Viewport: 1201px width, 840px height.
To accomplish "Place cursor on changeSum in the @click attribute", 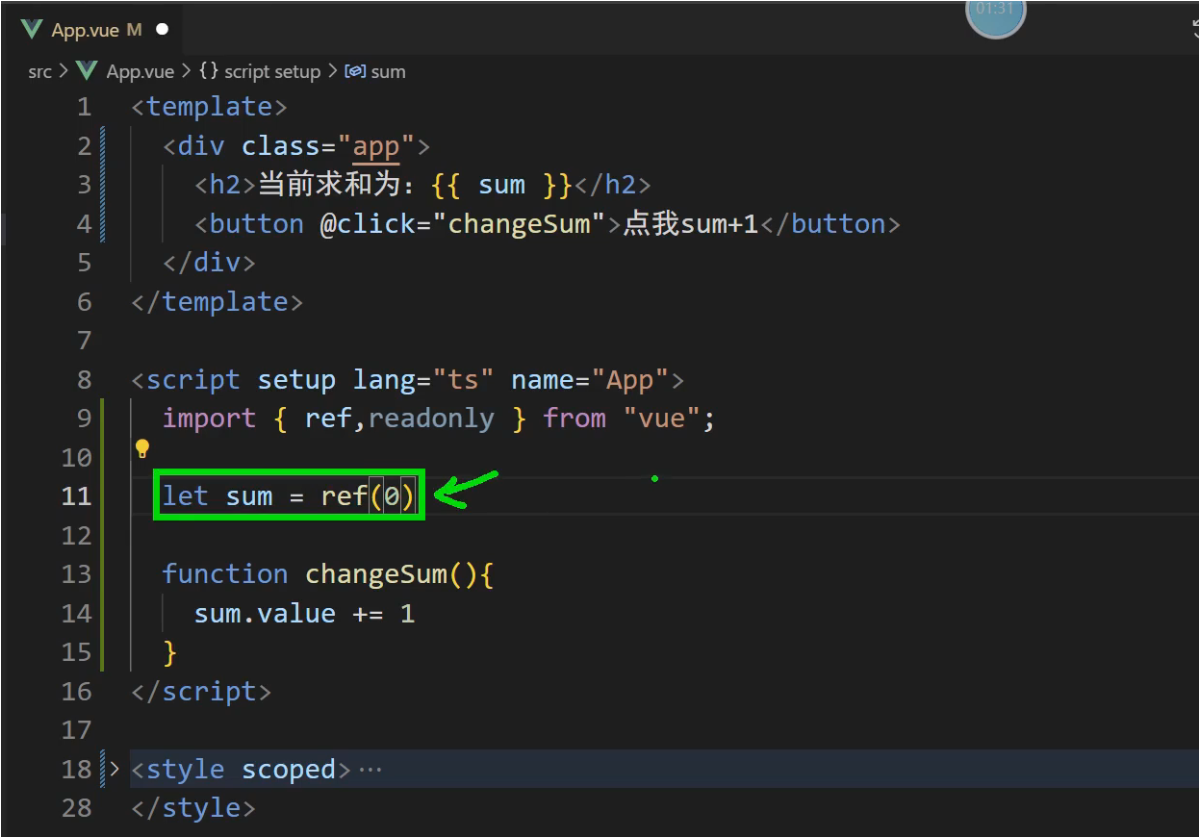I will click(519, 223).
